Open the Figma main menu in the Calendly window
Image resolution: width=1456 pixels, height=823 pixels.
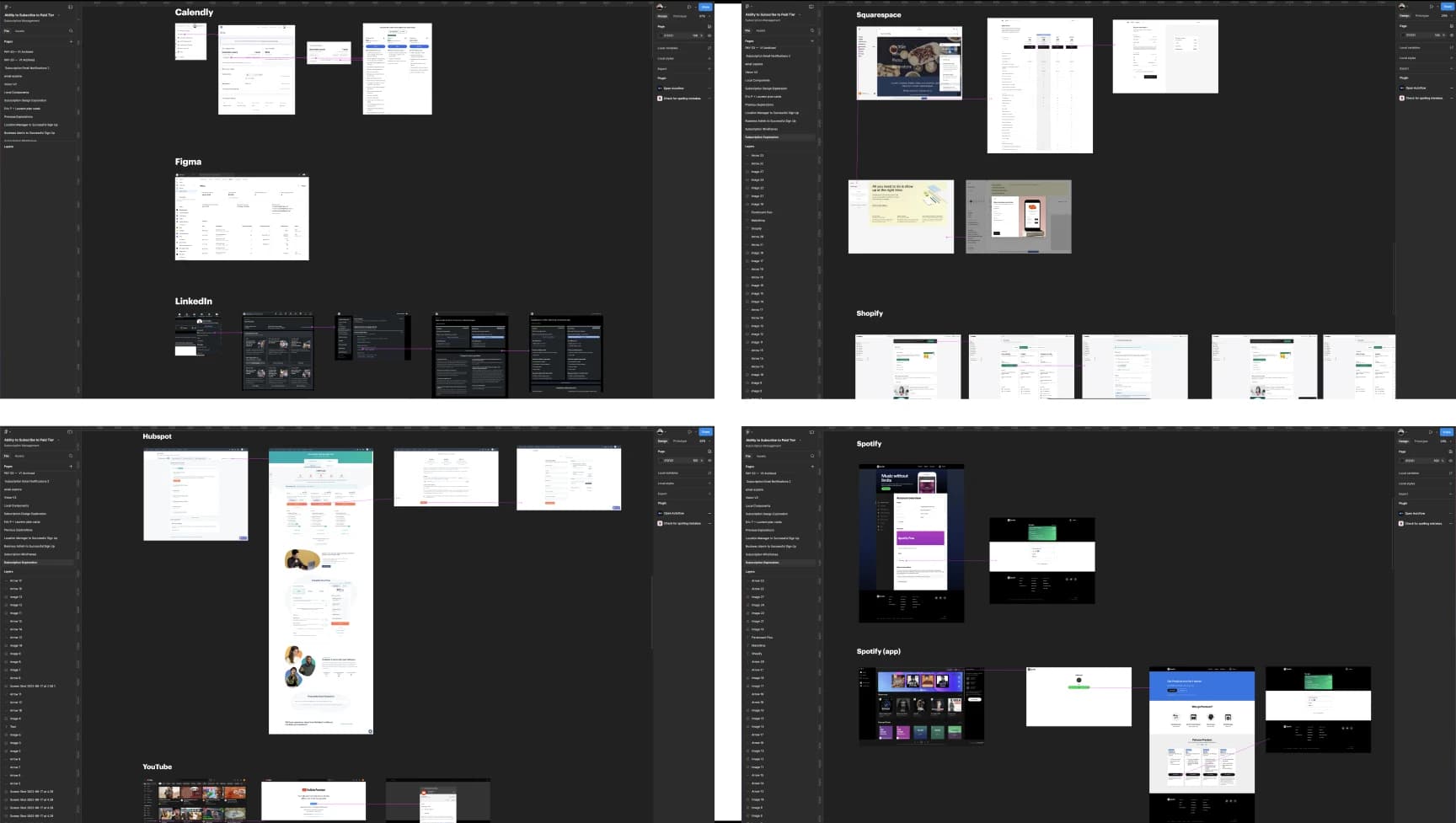click(x=6, y=7)
